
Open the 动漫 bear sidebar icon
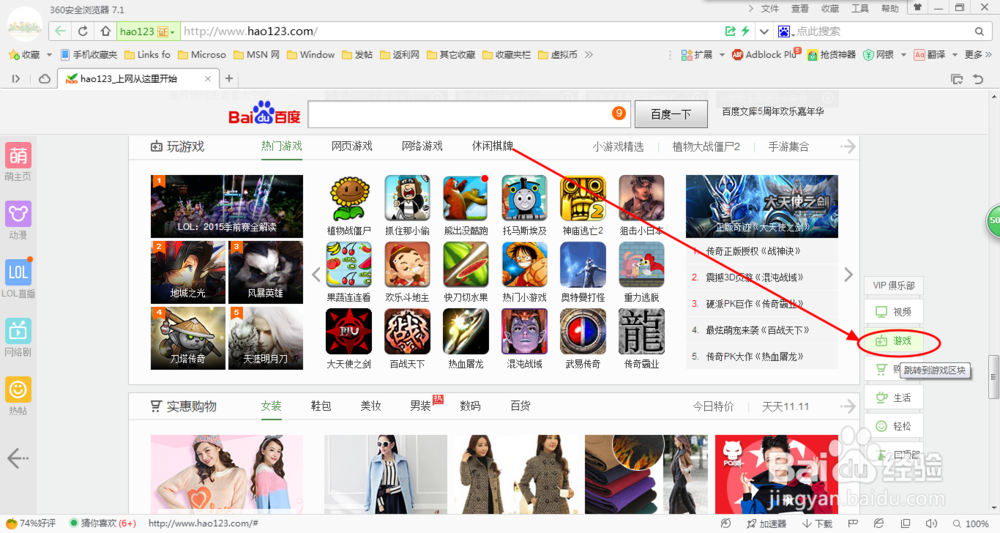pos(18,214)
